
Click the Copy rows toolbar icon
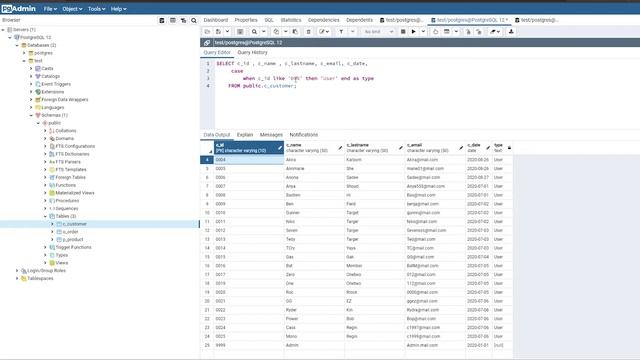pyautogui.click(x=276, y=32)
